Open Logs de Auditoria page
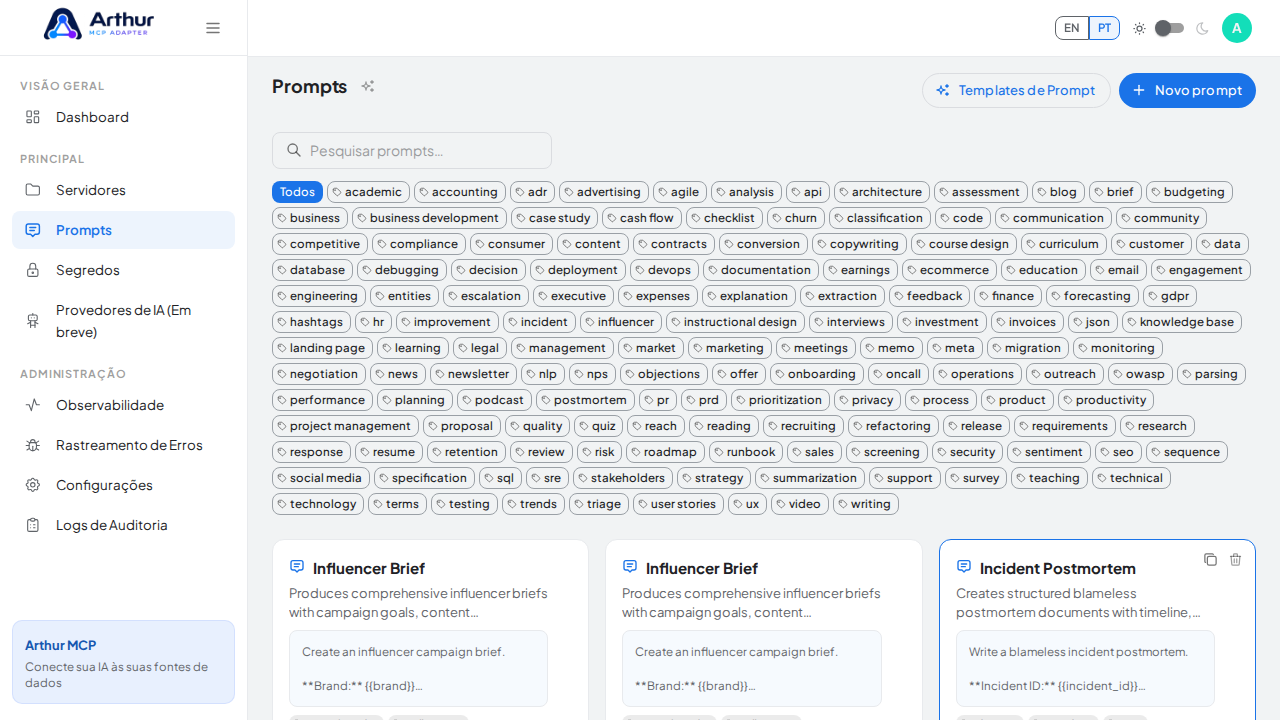 pyautogui.click(x=123, y=525)
